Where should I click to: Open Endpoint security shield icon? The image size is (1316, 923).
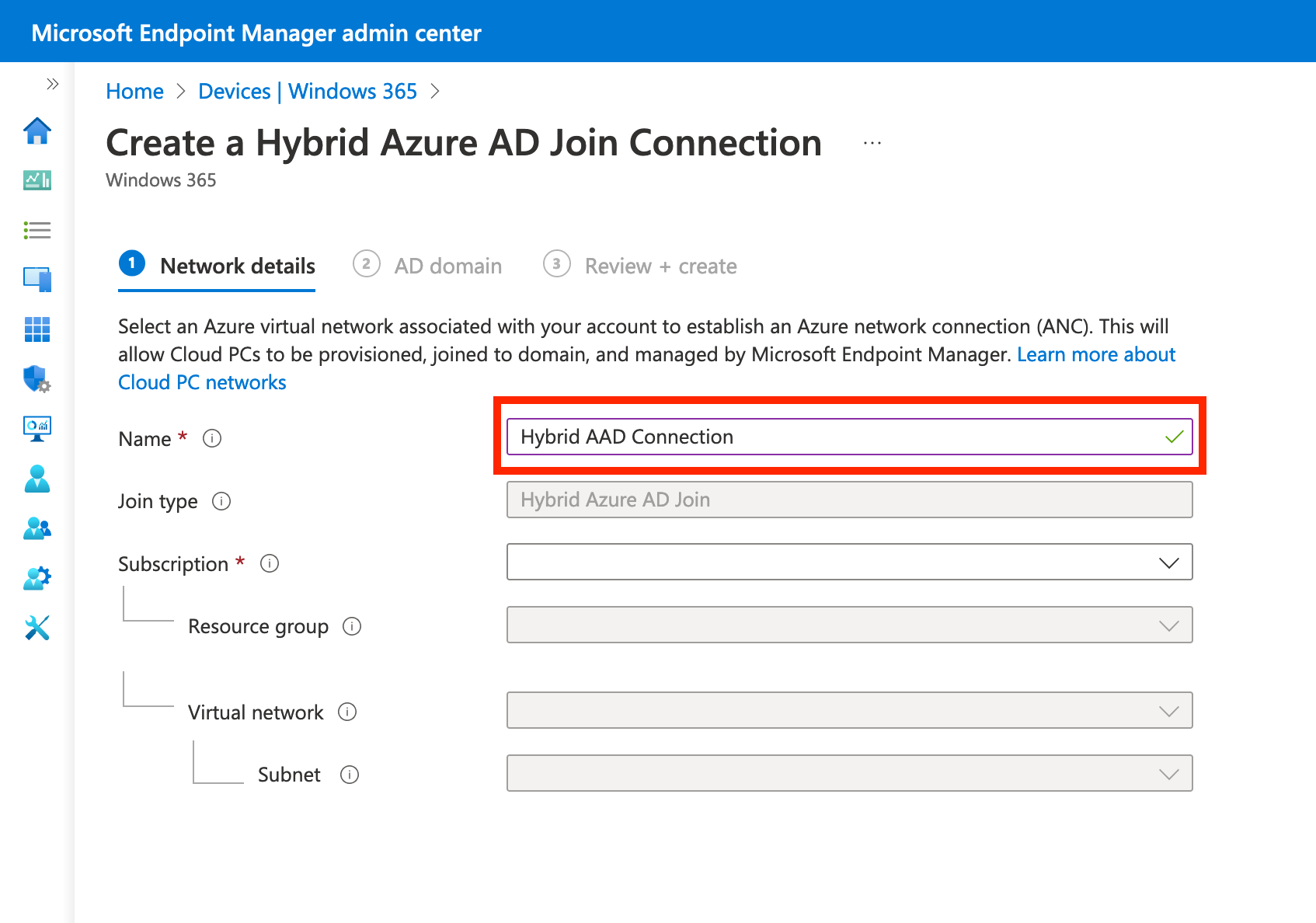[37, 379]
